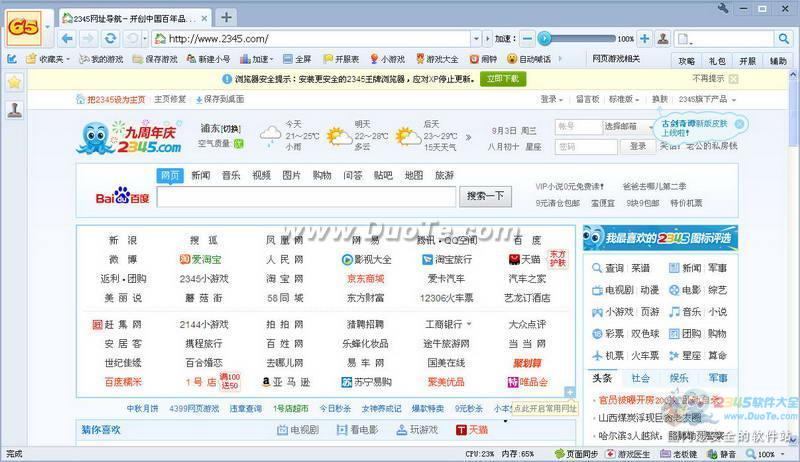Switch weather city via 切换
Viewport: 800px width, 462px height.
[x=232, y=129]
